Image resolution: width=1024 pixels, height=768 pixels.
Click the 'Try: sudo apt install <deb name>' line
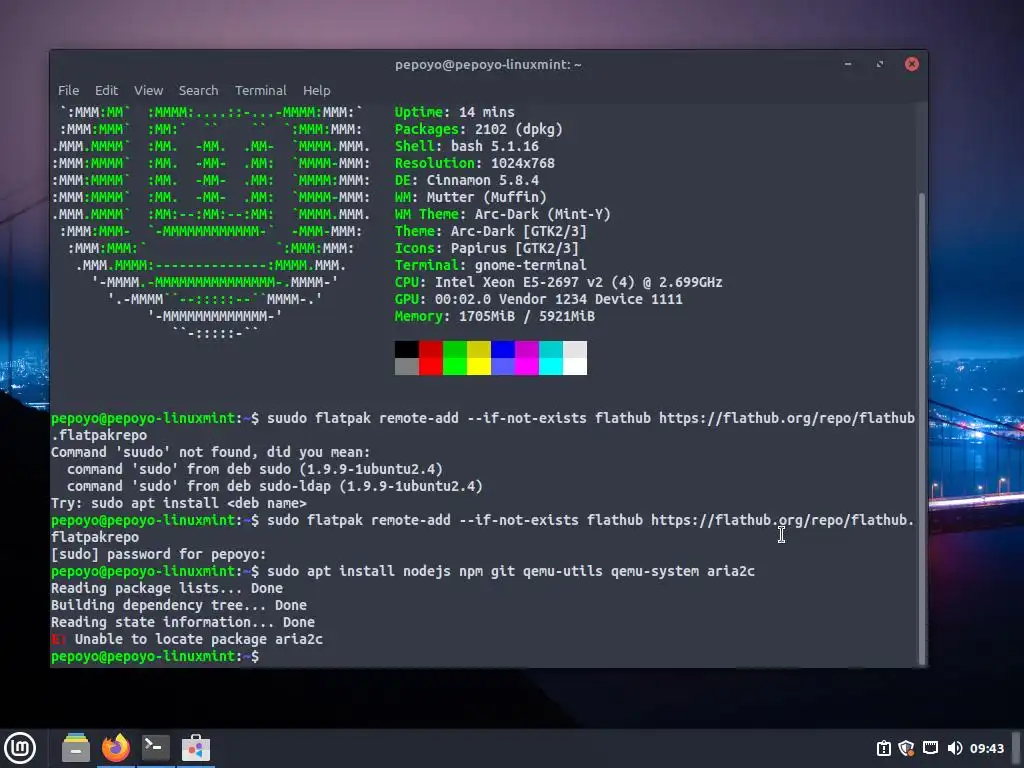coord(179,504)
